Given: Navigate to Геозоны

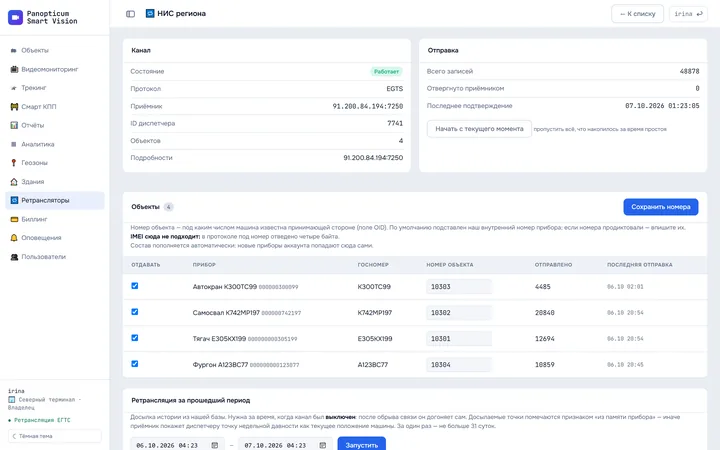Looking at the screenshot, I should pos(55,163).
